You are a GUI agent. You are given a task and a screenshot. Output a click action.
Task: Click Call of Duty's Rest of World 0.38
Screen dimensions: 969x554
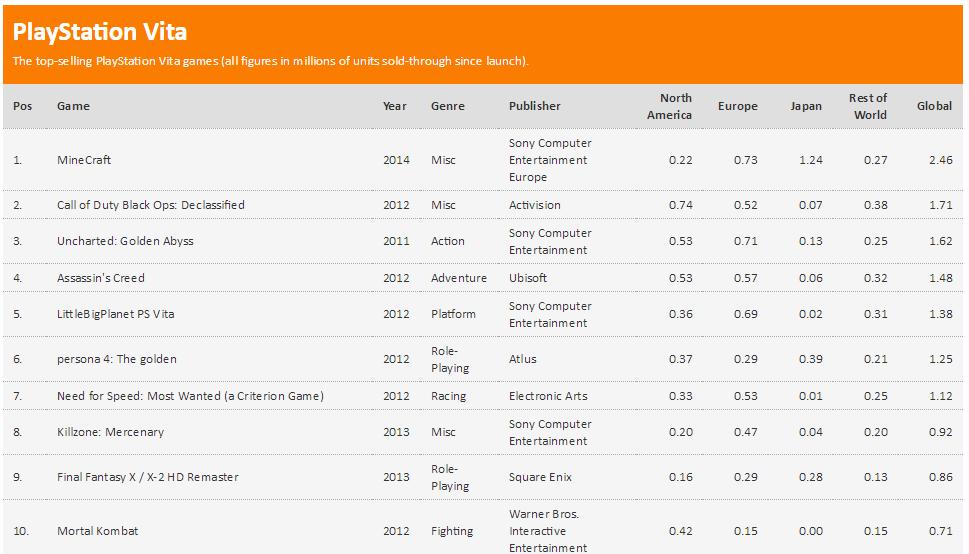coord(876,205)
